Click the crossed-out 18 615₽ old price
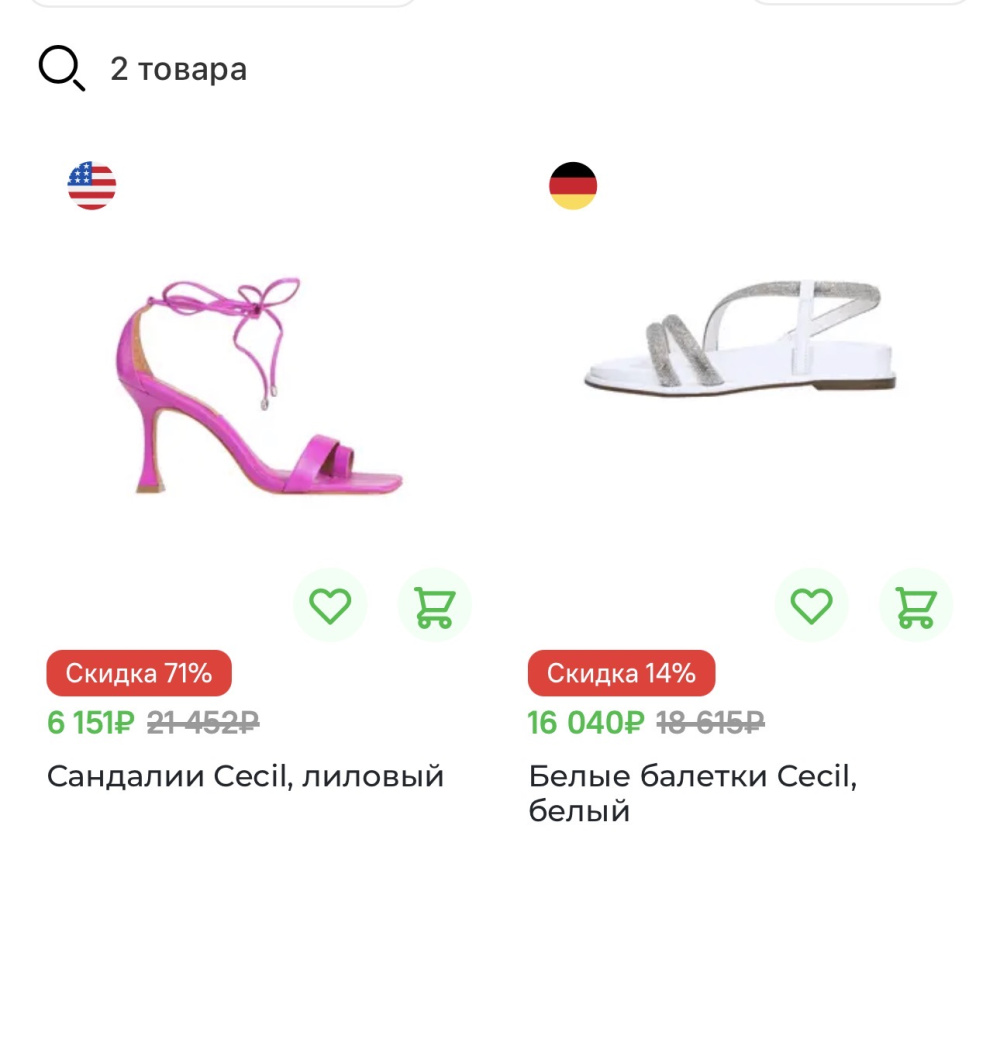 (x=710, y=722)
